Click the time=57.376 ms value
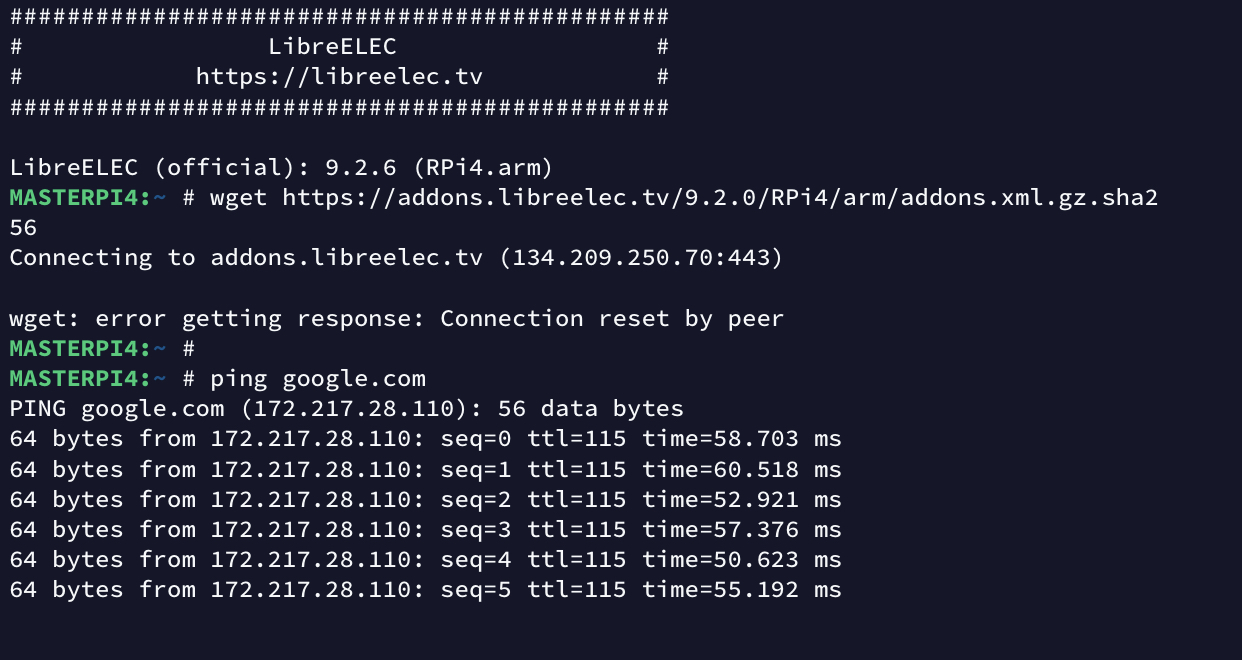 741,530
